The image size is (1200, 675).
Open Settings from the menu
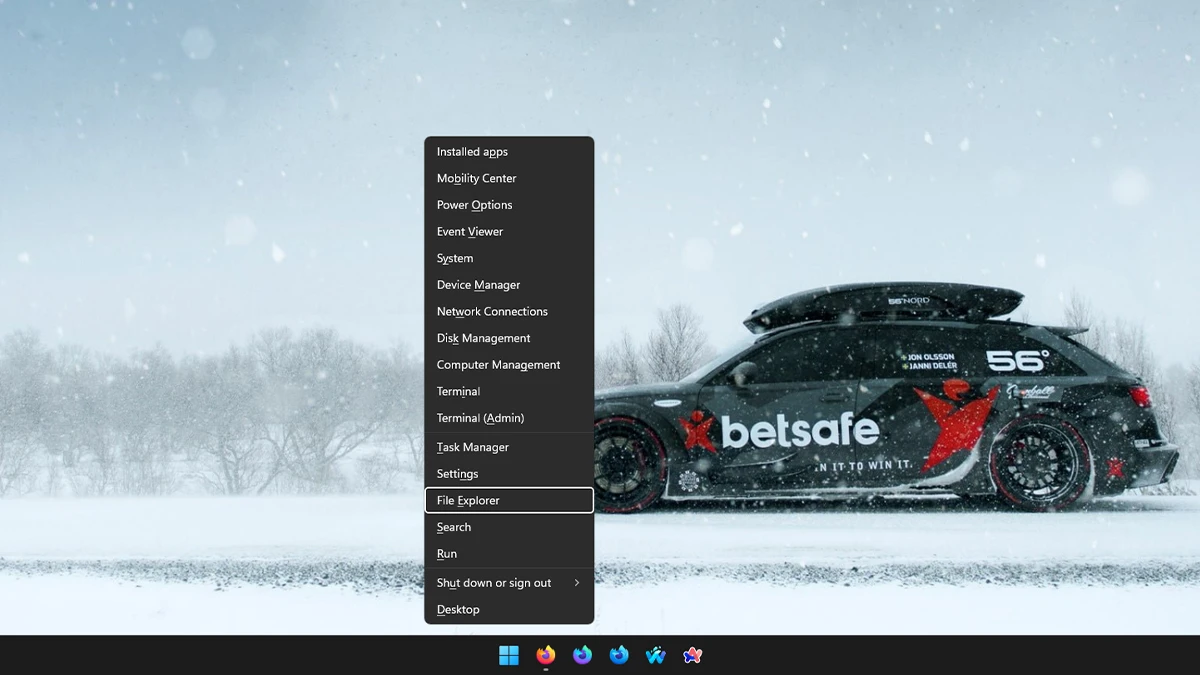pos(509,474)
